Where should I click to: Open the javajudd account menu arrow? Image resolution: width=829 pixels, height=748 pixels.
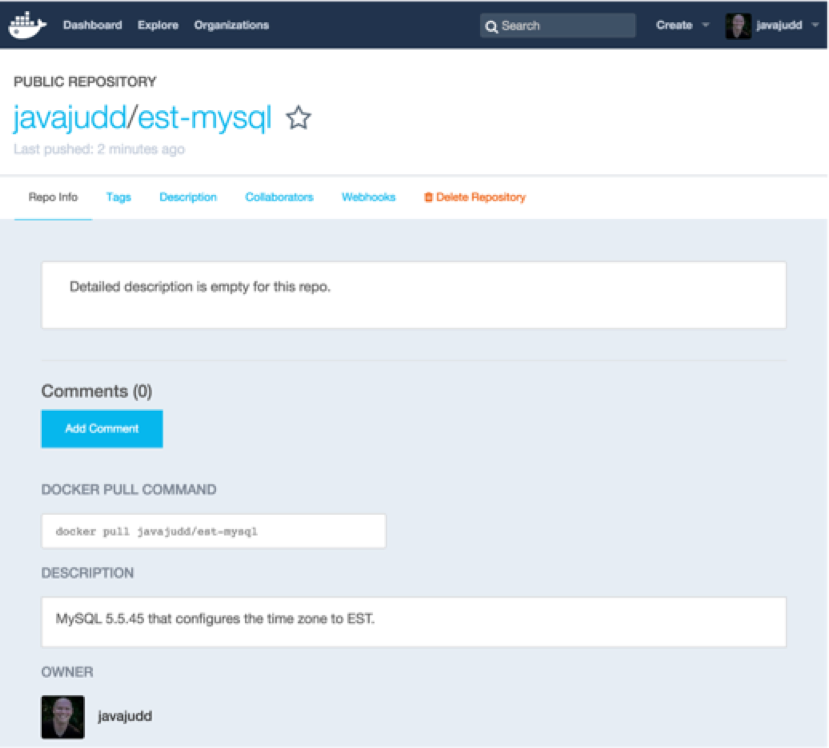pyautogui.click(x=815, y=25)
